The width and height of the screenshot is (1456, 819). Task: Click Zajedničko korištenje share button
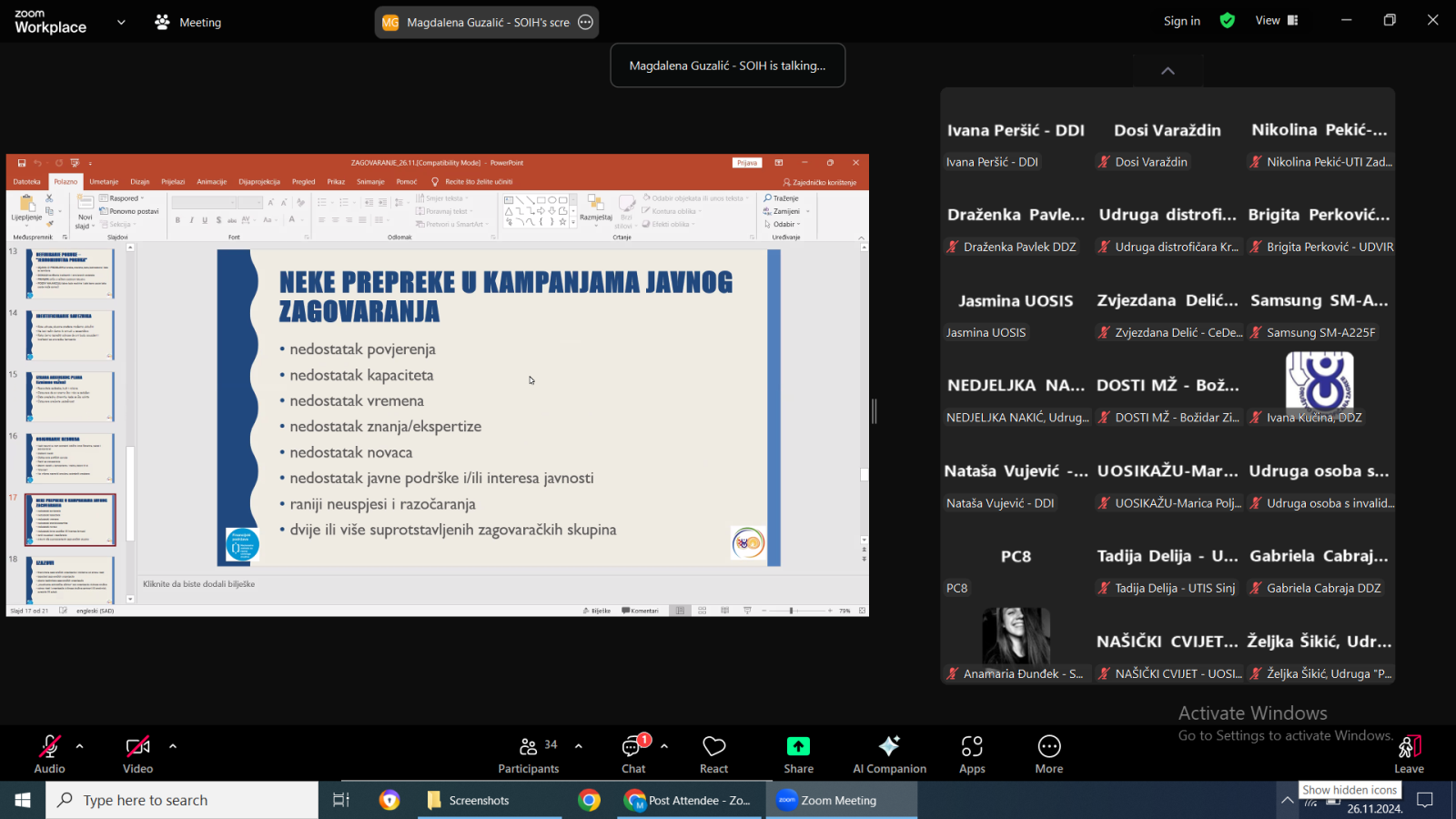(x=819, y=182)
